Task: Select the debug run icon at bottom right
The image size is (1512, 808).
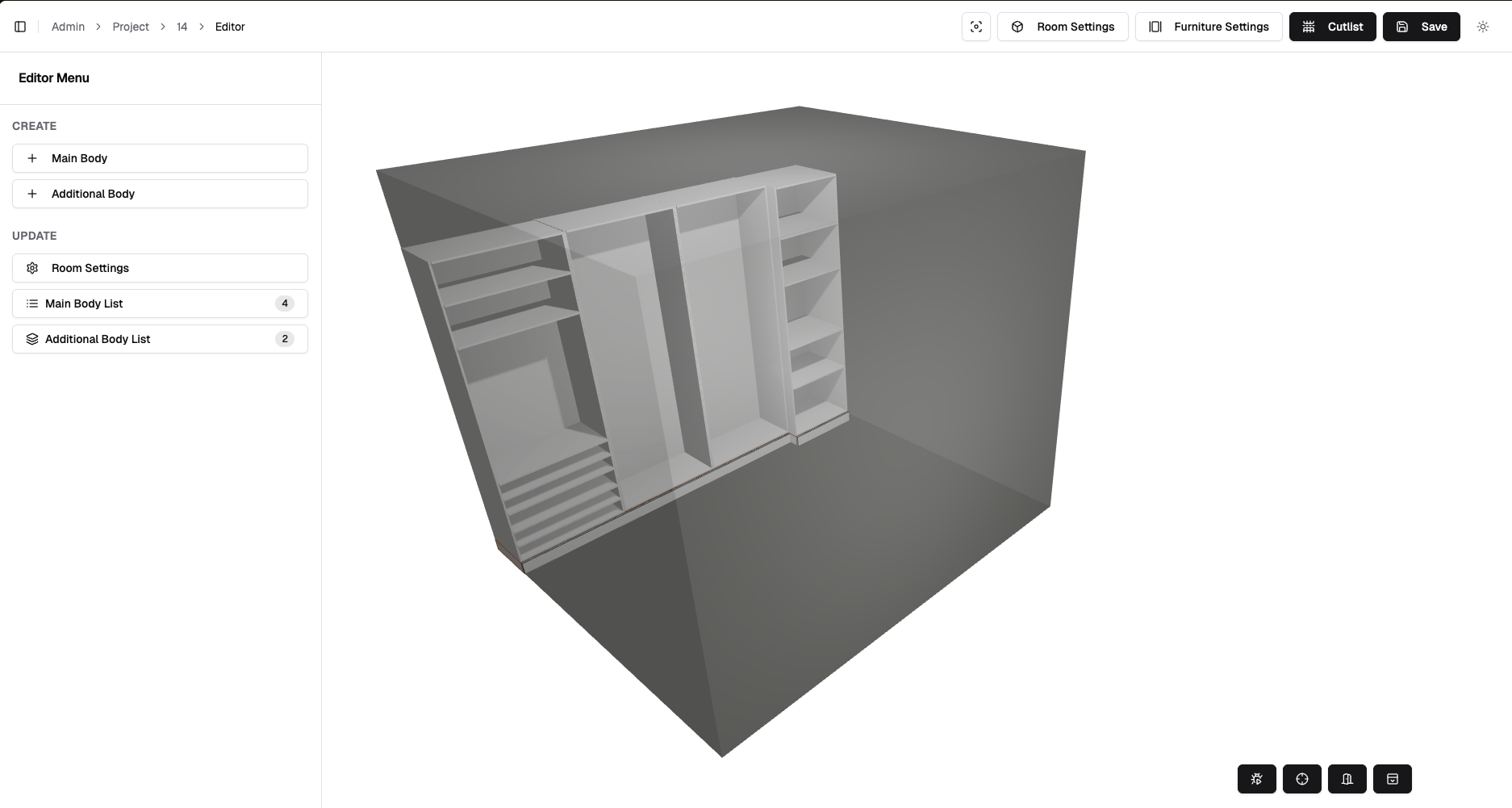Action: click(1256, 779)
